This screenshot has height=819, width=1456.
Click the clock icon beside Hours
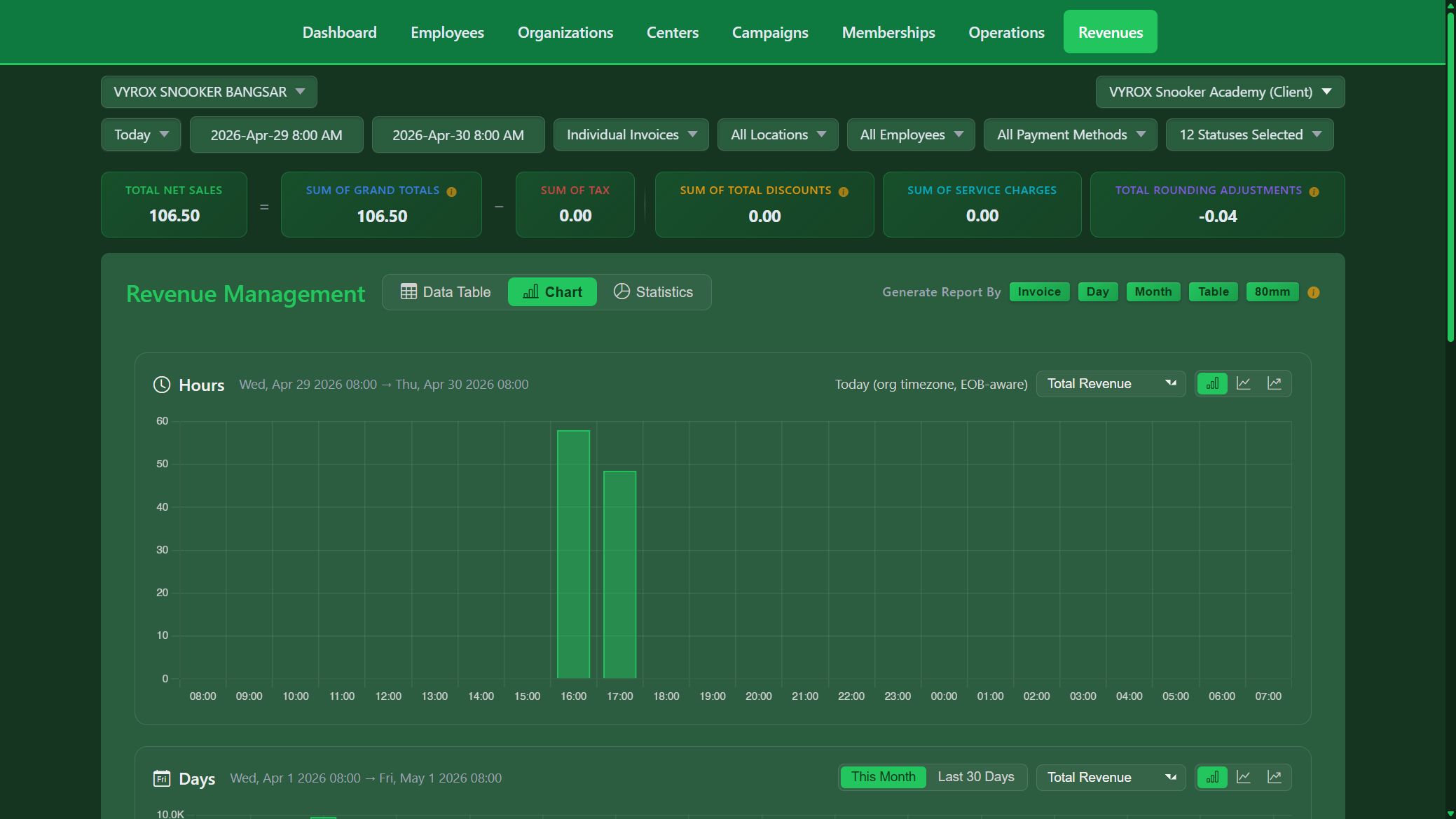[162, 385]
